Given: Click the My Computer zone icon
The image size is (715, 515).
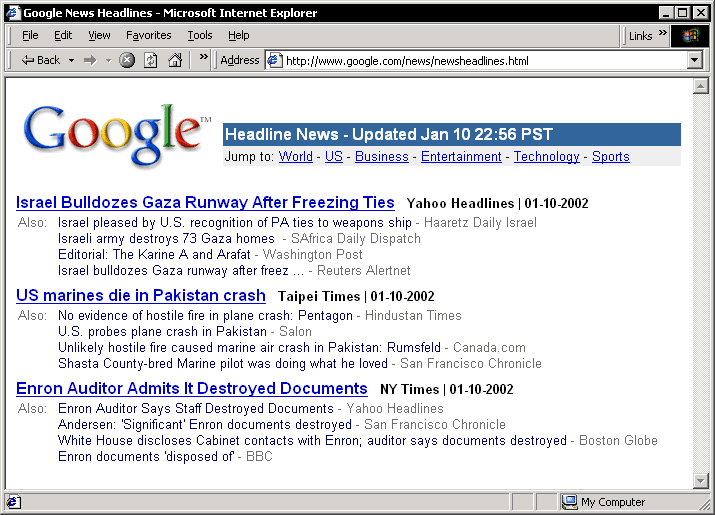Looking at the screenshot, I should (569, 502).
